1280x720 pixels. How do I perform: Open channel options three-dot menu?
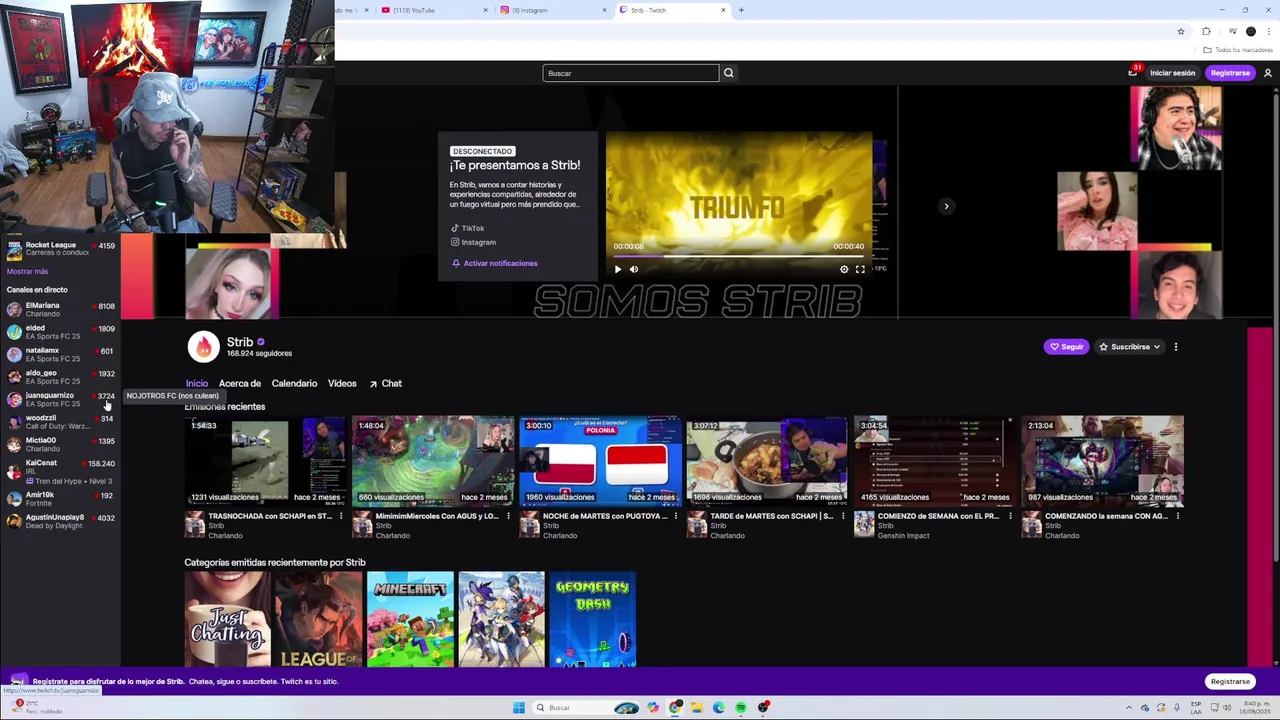[x=1176, y=347]
